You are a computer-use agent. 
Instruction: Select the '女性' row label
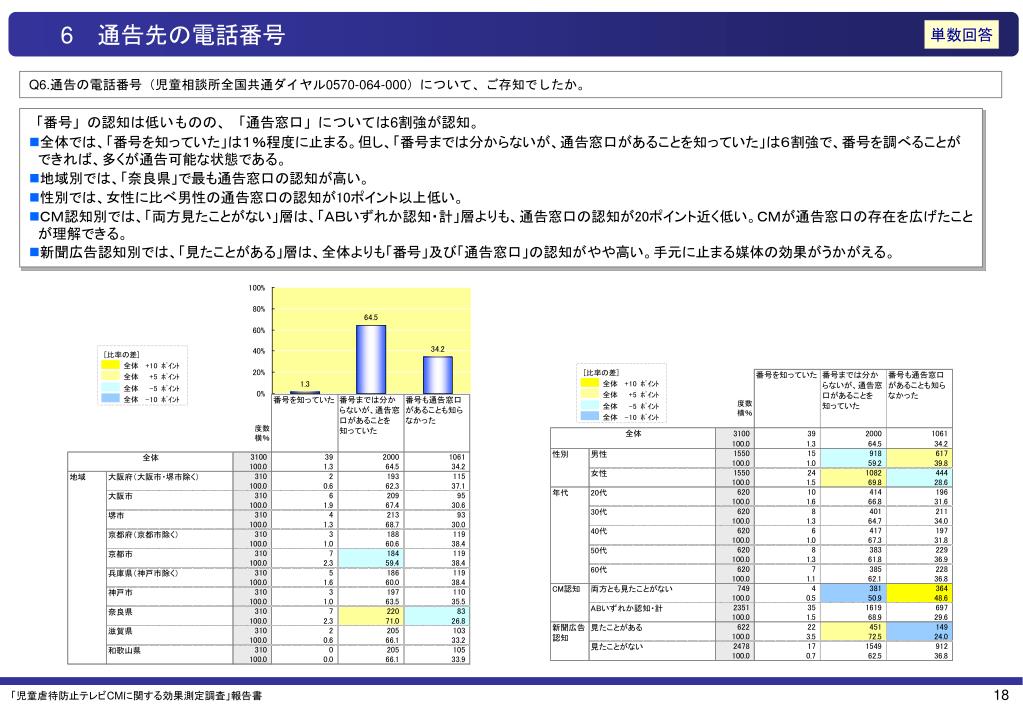598,473
